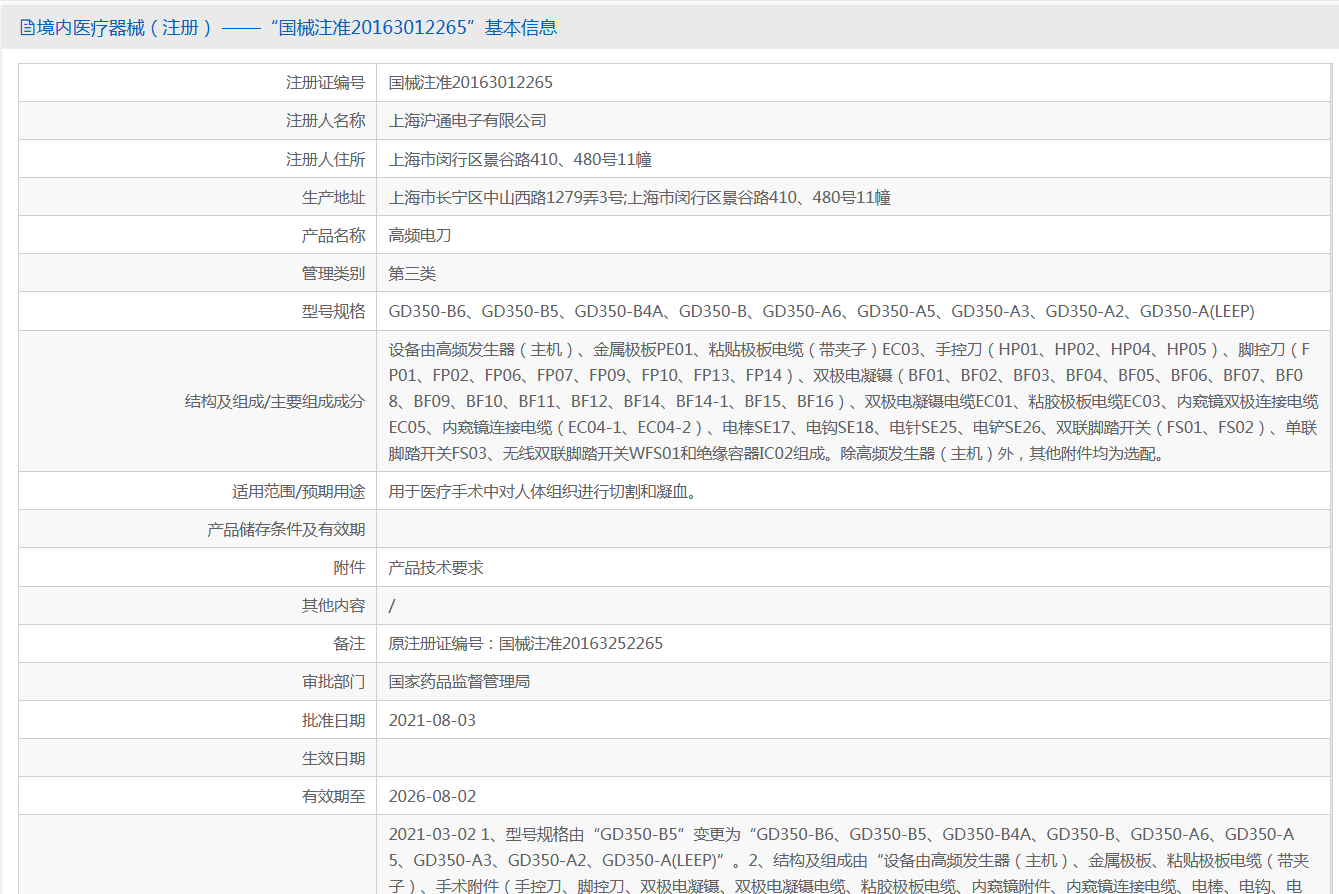Click the 产品储存条件及有效期 label

(286, 529)
